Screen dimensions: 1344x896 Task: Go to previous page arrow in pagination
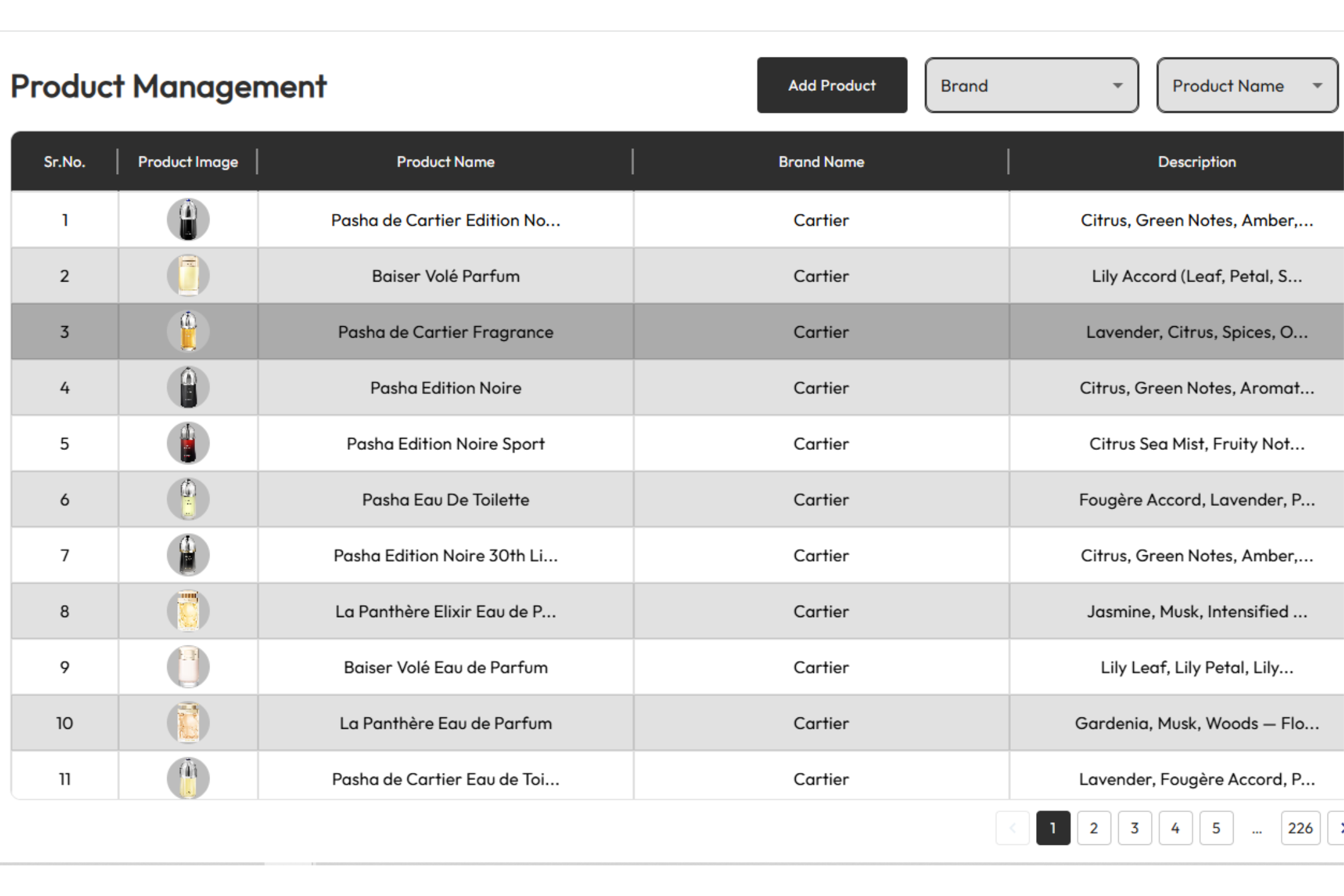pyautogui.click(x=1012, y=828)
